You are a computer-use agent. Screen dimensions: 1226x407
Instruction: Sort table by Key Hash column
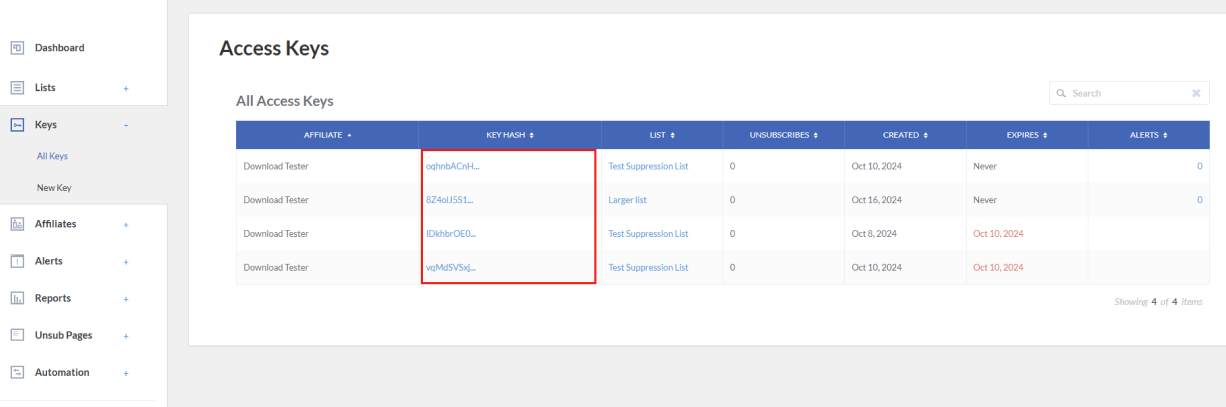[x=510, y=135]
